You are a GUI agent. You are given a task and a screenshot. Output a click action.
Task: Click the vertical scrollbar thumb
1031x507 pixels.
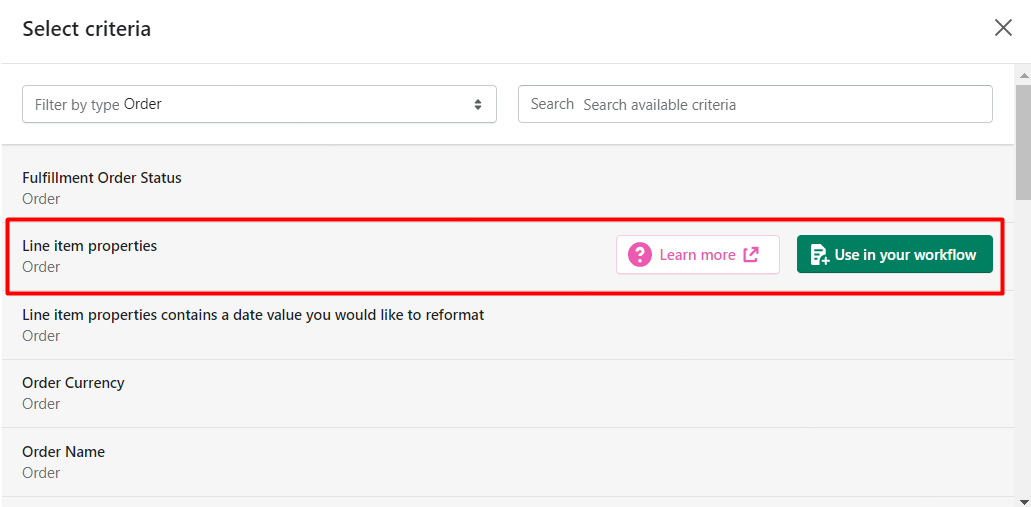pos(1023,141)
